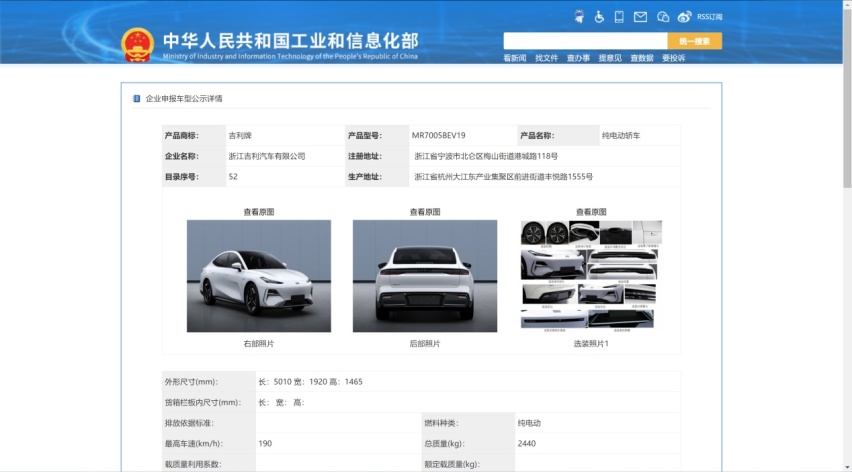
Task: Open the 提意见 navigation item
Action: click(610, 58)
